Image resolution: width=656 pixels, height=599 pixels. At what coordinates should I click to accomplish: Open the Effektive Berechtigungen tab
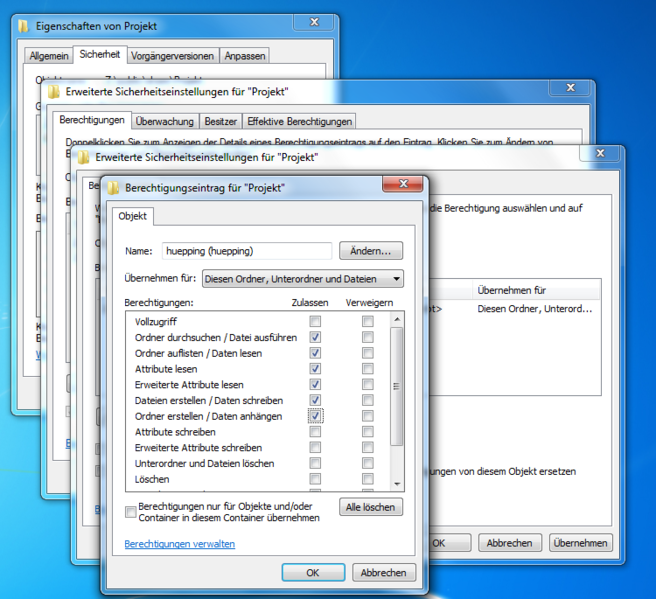300,122
